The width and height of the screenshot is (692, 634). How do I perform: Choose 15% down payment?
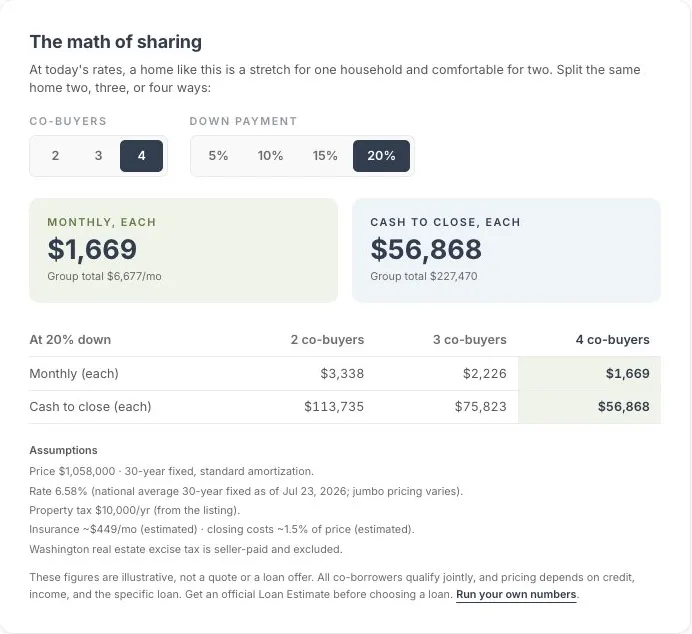click(325, 156)
